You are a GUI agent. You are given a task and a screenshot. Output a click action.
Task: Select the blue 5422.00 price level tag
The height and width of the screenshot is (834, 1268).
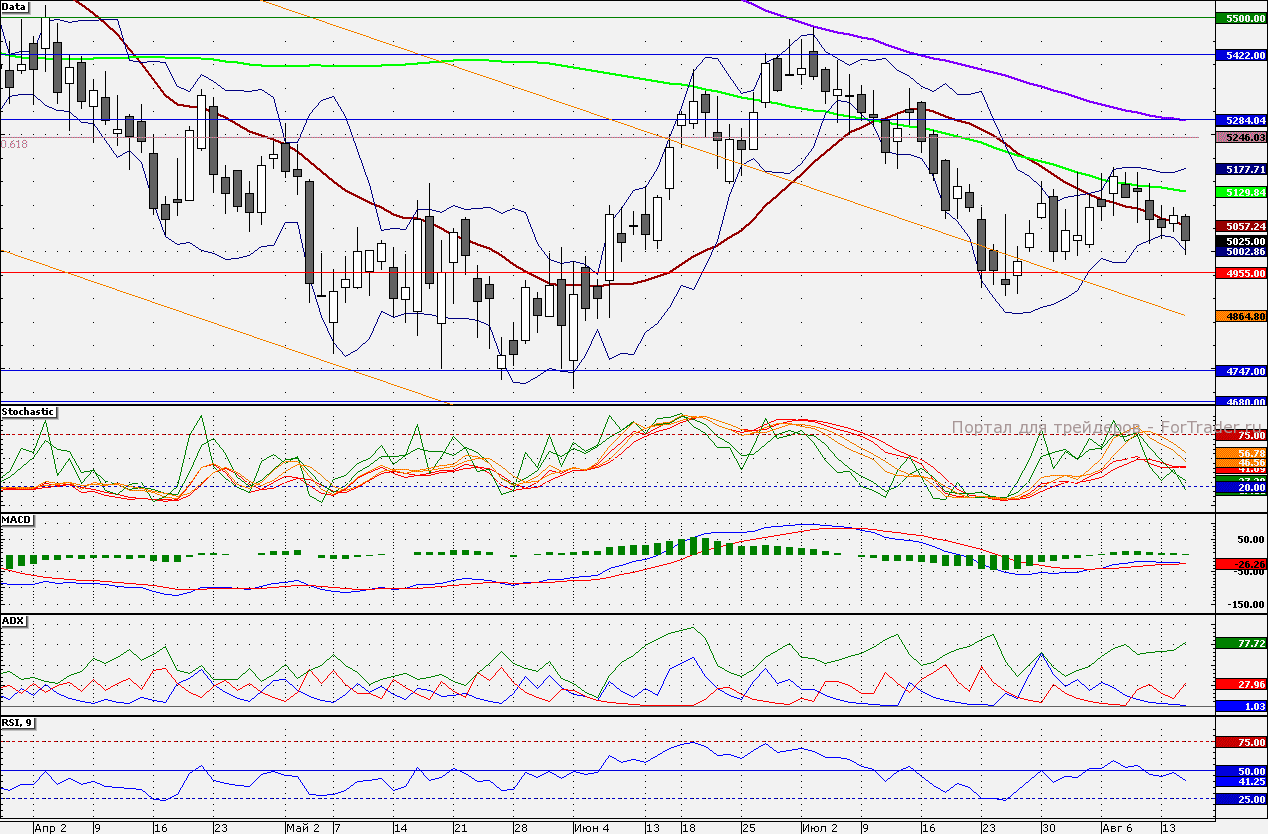pyautogui.click(x=1240, y=55)
